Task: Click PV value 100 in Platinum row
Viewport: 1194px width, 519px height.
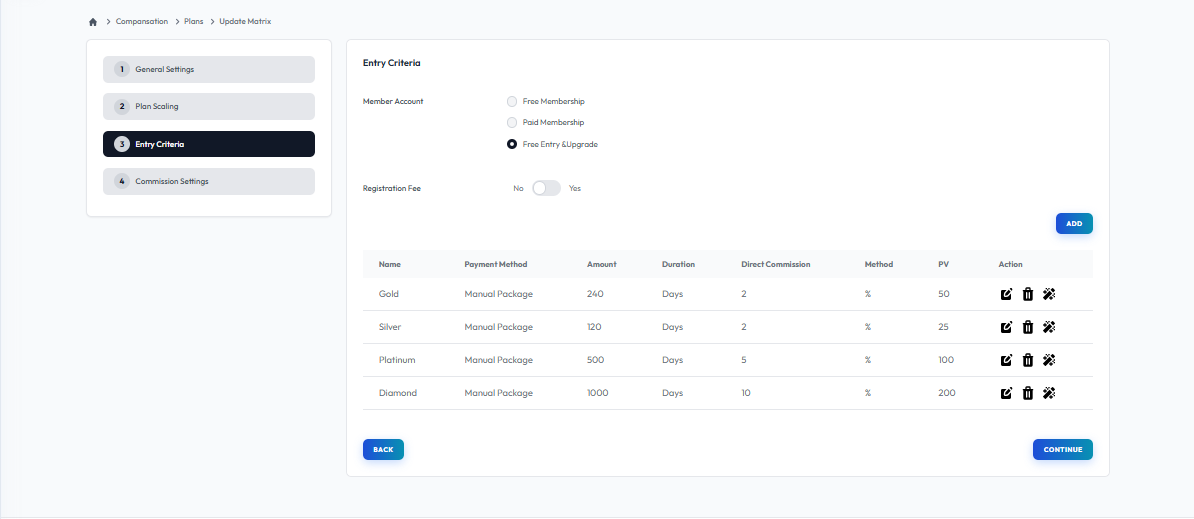Action: (x=947, y=360)
